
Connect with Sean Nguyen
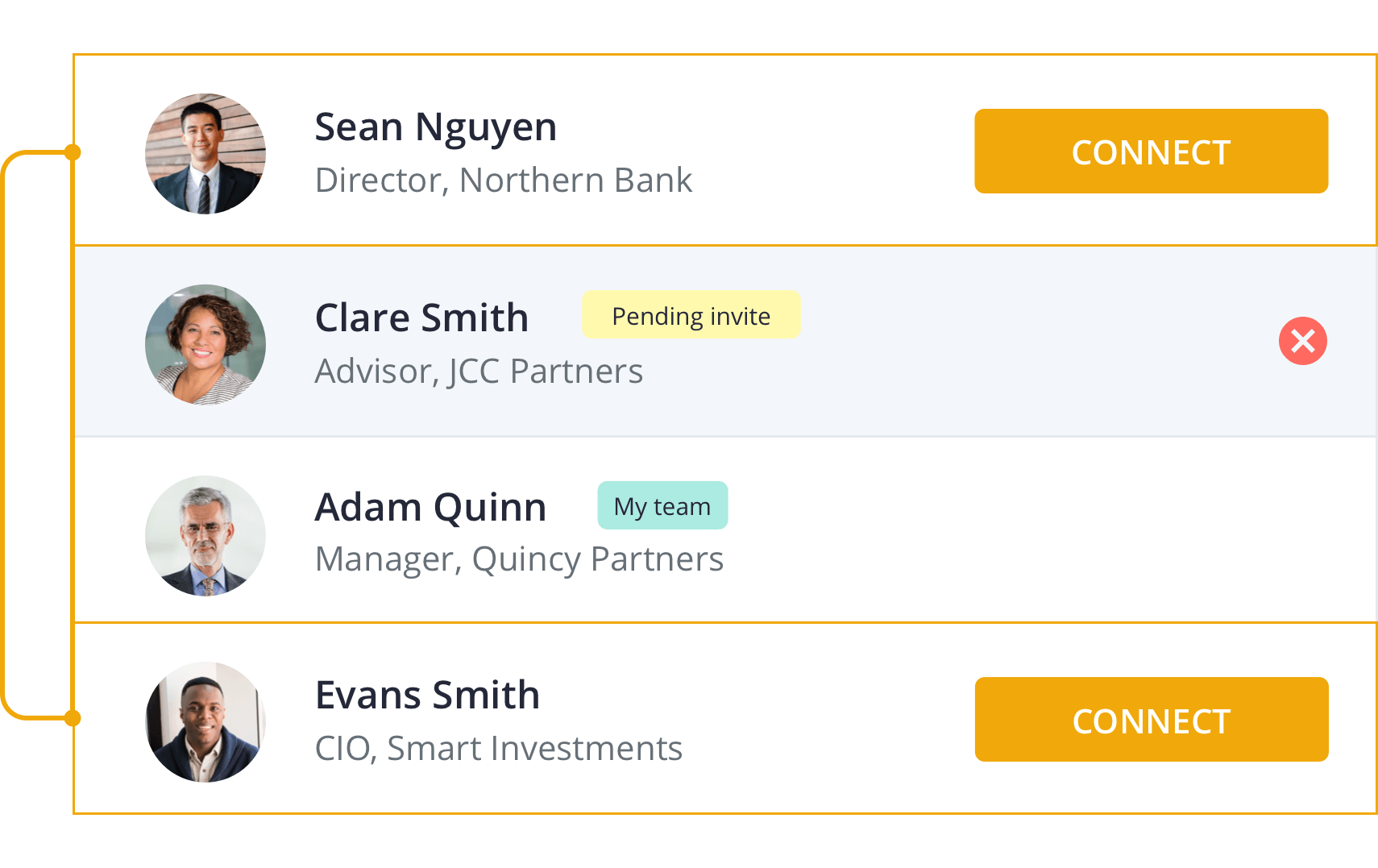click(x=1151, y=152)
